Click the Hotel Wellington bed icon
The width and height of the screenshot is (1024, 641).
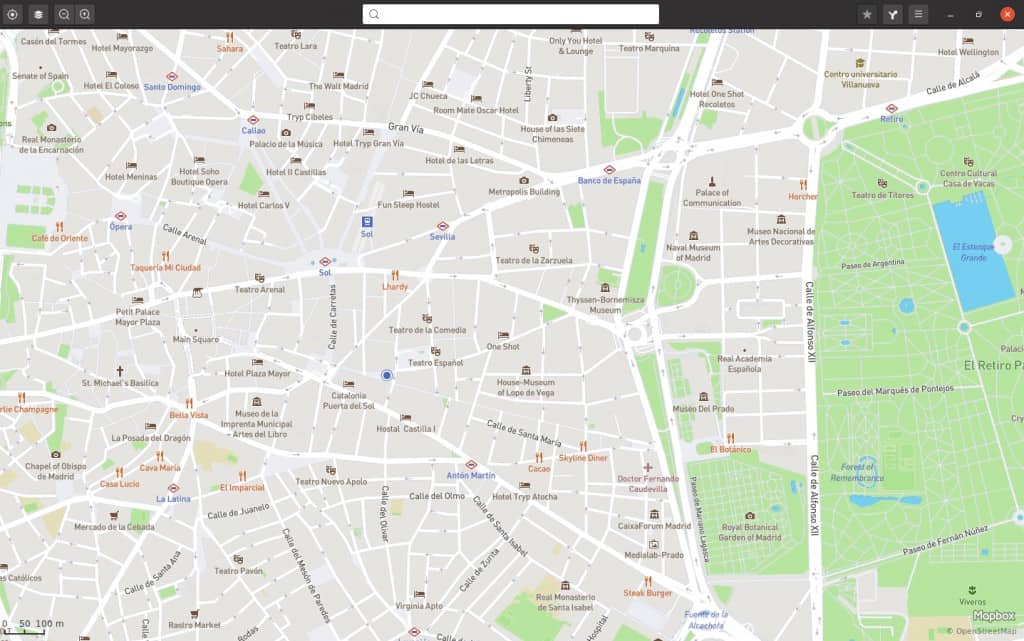tap(968, 41)
